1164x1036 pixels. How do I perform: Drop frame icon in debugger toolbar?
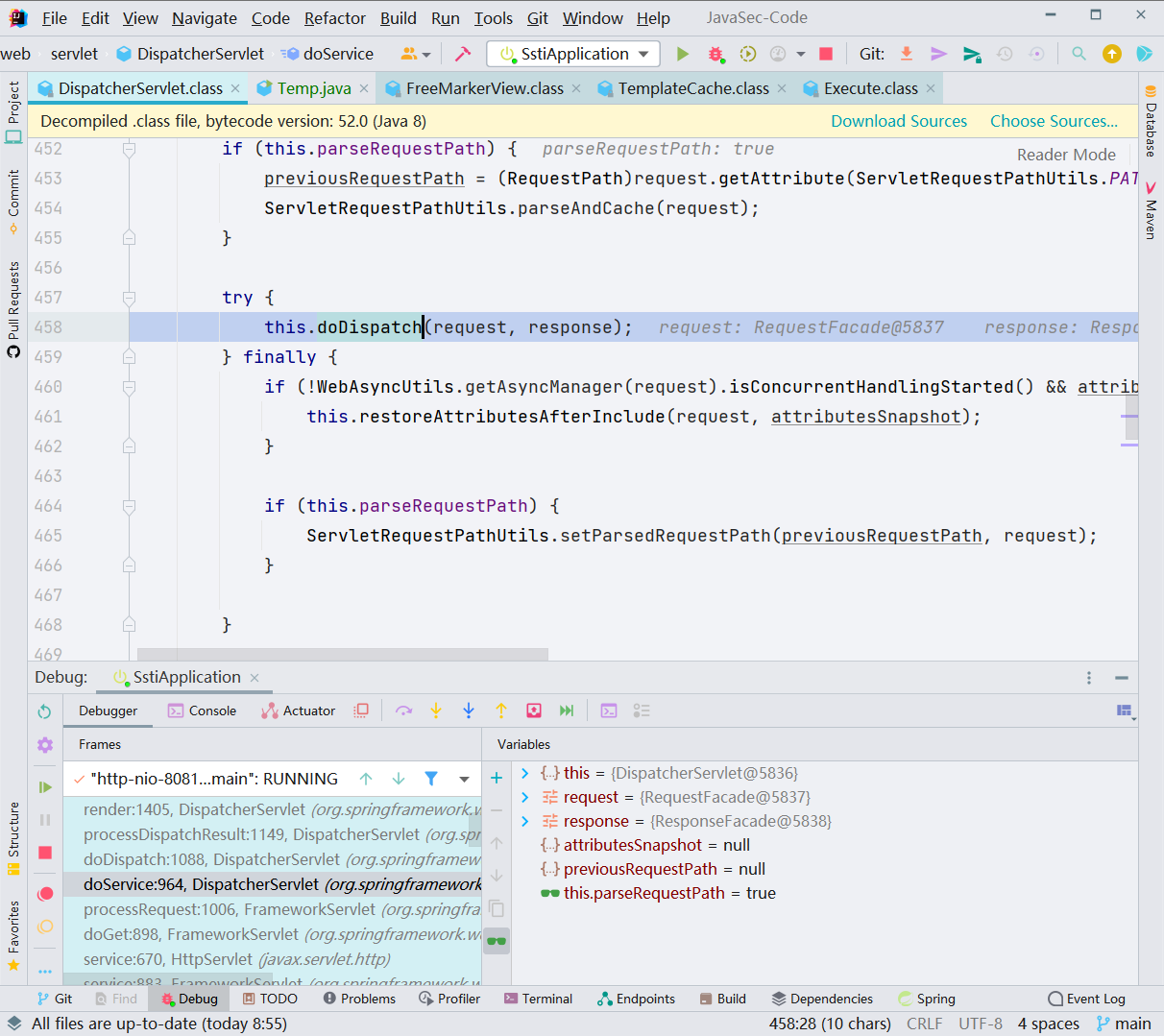[x=534, y=711]
